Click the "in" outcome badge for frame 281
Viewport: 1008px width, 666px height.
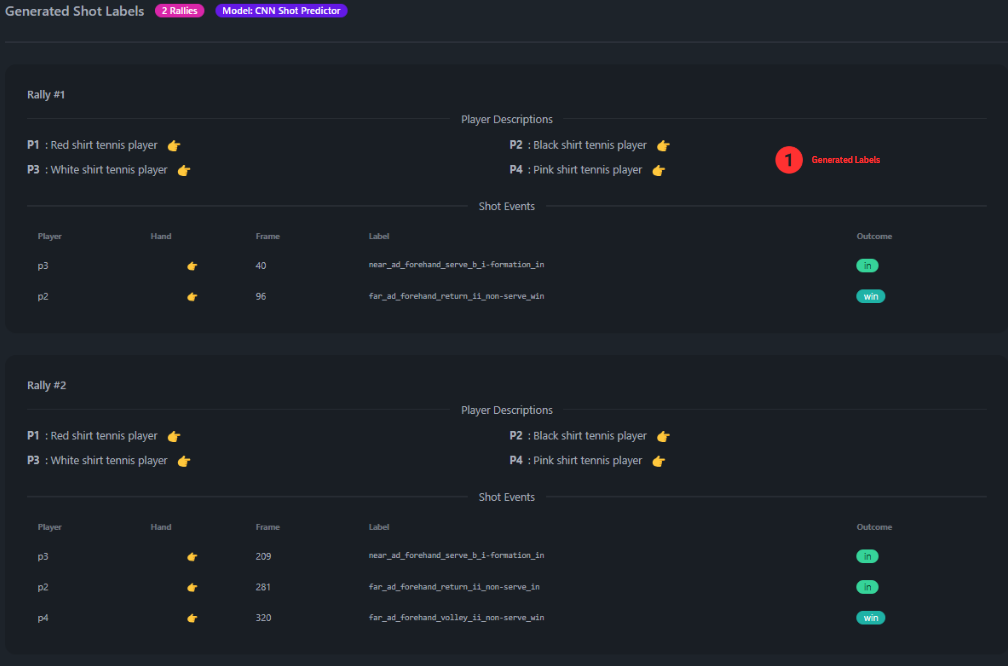click(867, 587)
